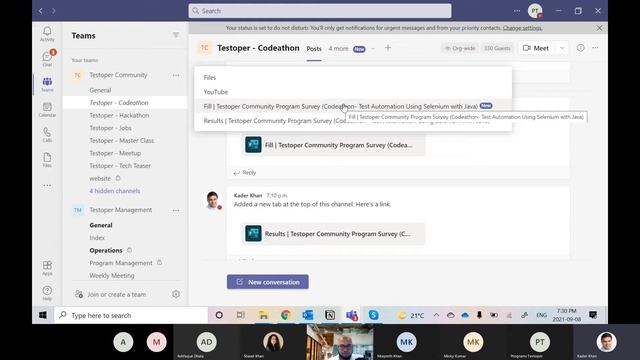Start a New conversation
Screen dimensions: 640x360
(x=268, y=282)
